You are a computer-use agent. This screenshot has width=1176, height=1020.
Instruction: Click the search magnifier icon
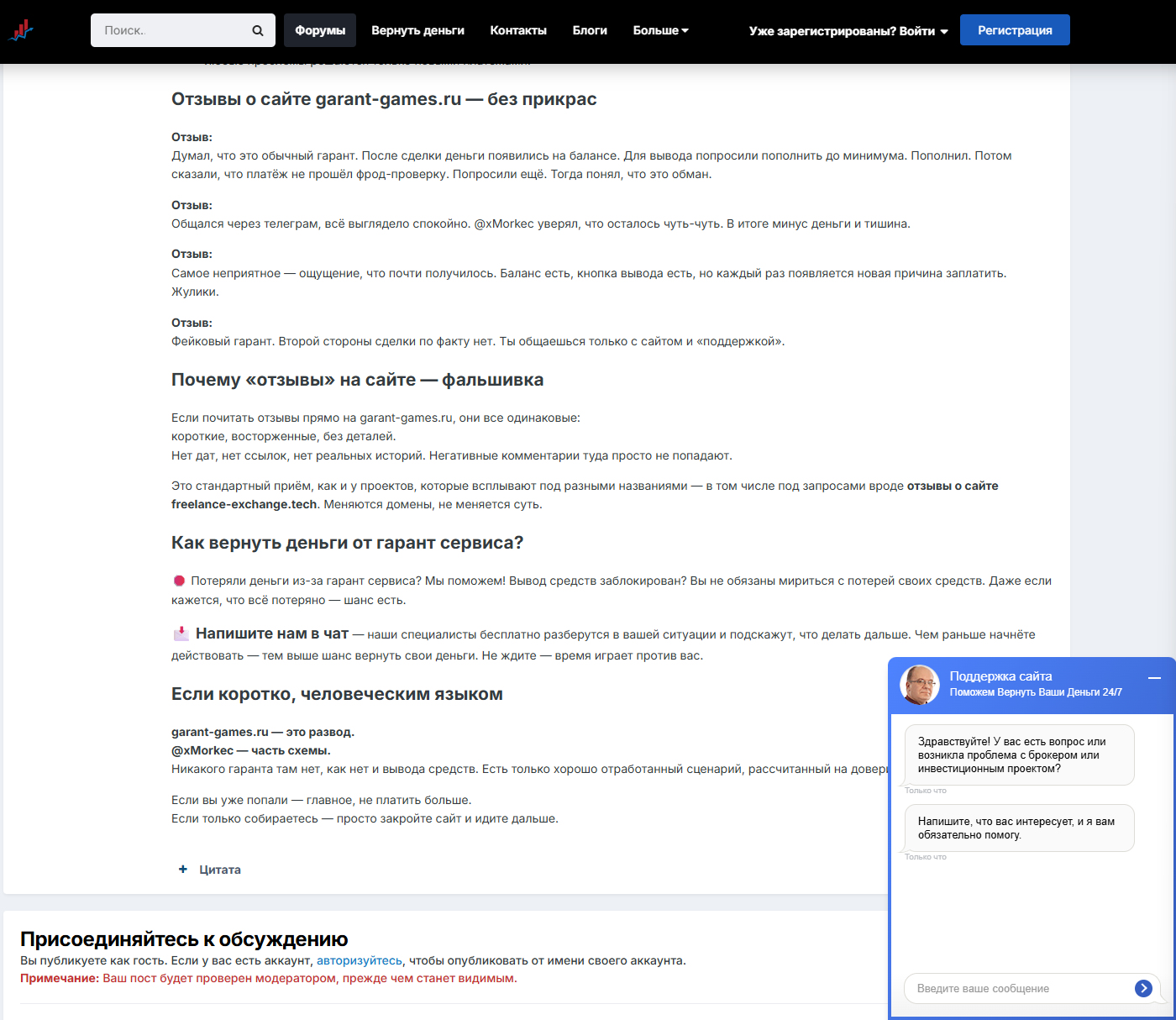coord(258,30)
